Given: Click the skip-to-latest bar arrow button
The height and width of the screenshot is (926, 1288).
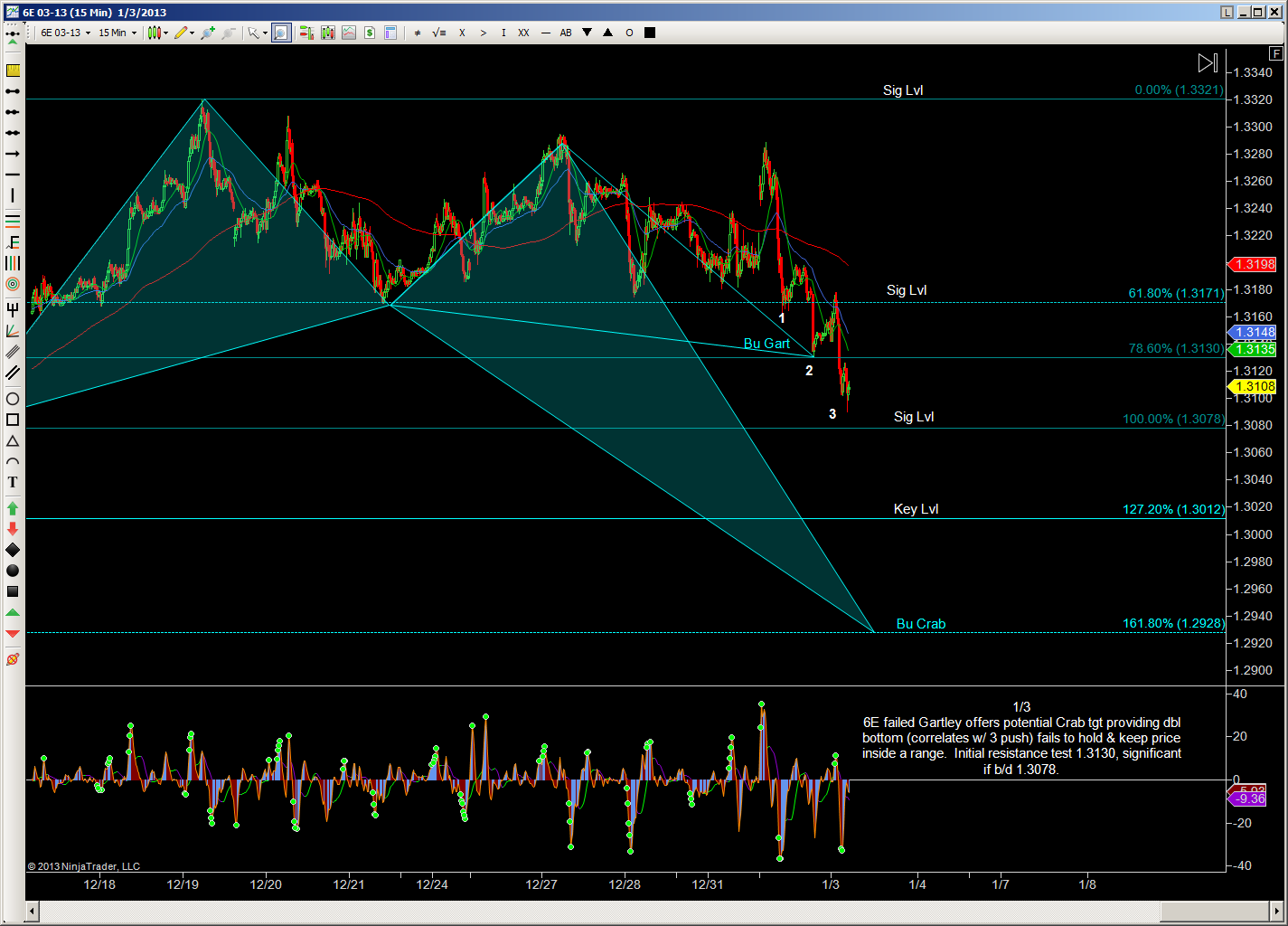Looking at the screenshot, I should [1208, 63].
